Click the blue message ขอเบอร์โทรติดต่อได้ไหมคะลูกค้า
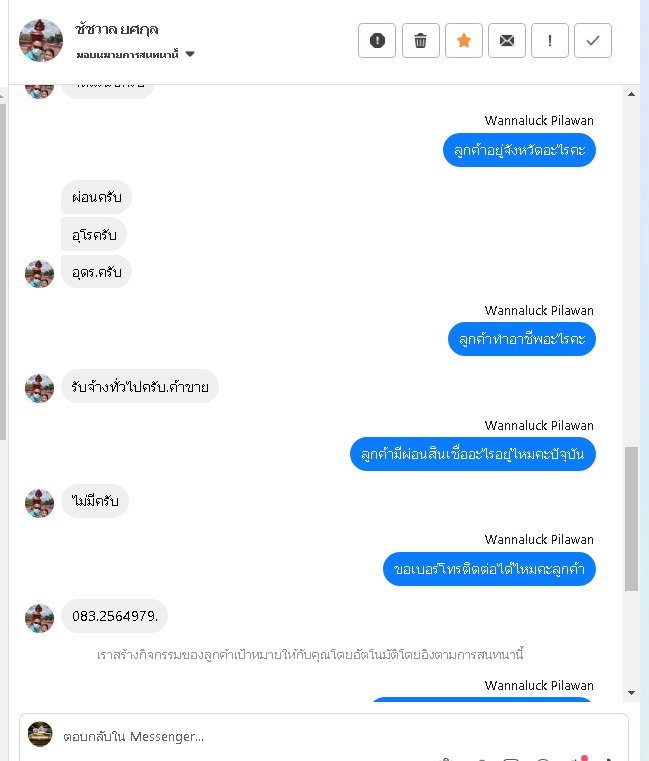 489,569
